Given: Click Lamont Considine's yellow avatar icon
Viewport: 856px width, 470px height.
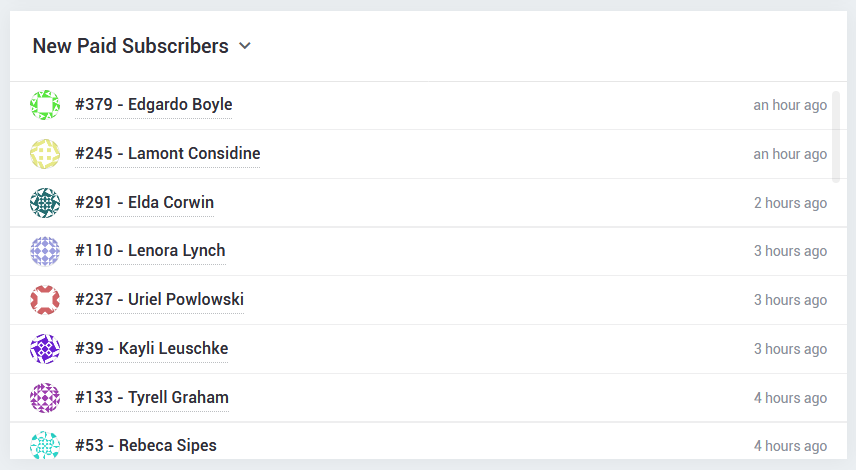Looking at the screenshot, I should coord(45,154).
